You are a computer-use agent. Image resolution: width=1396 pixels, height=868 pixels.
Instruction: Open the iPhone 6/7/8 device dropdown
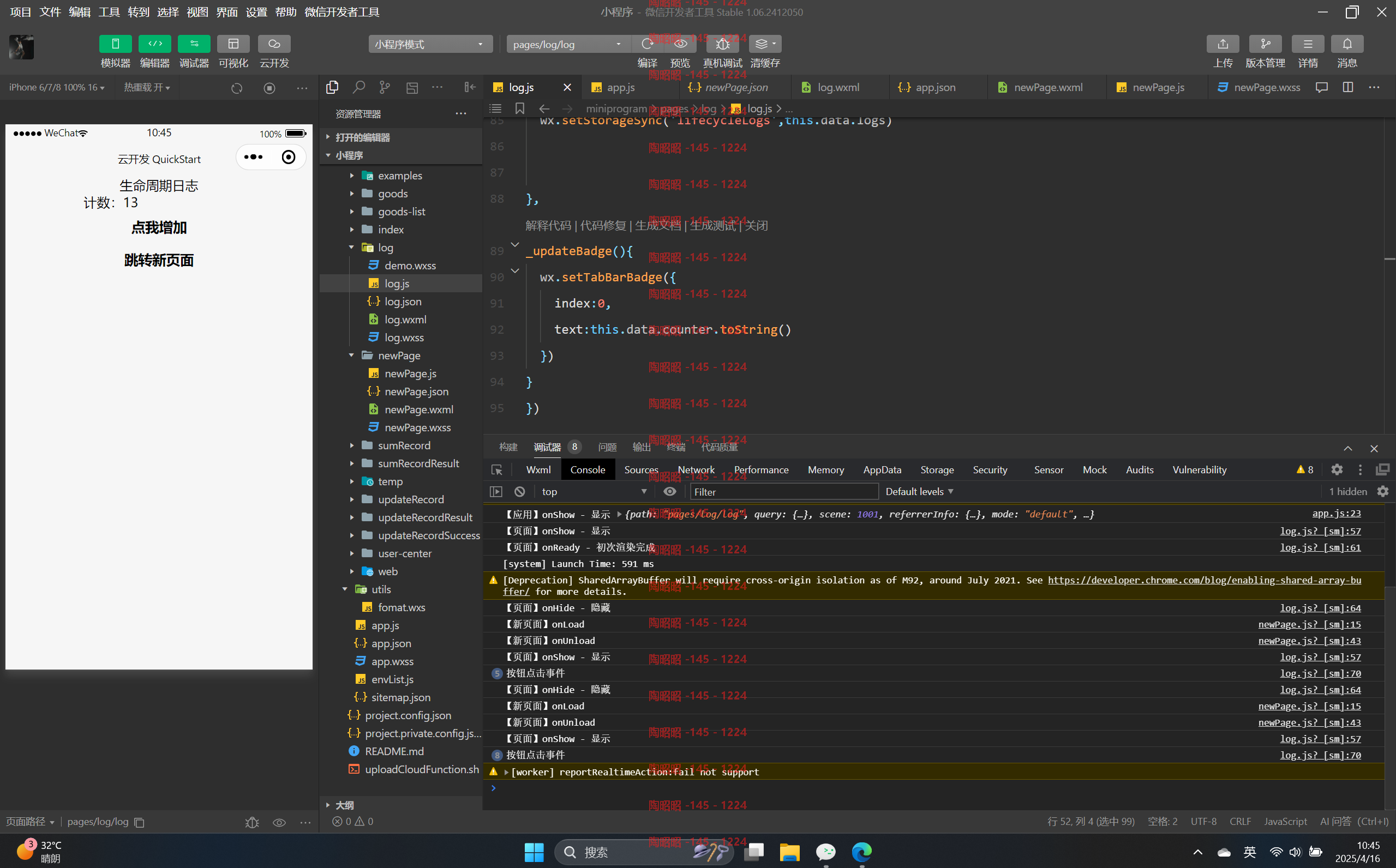(57, 87)
